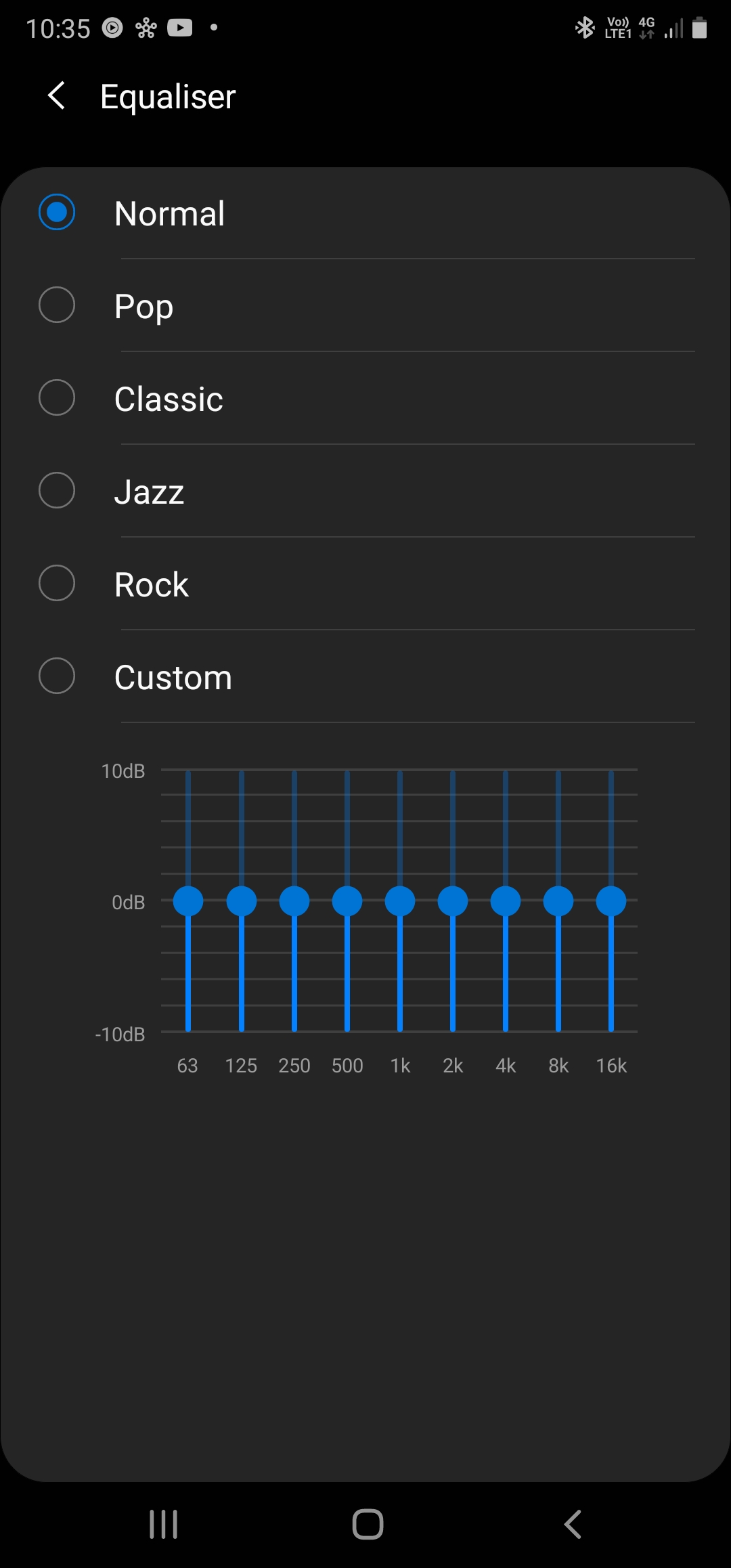The width and height of the screenshot is (731, 1568).
Task: Choose the Classic preset radio button
Action: point(57,398)
